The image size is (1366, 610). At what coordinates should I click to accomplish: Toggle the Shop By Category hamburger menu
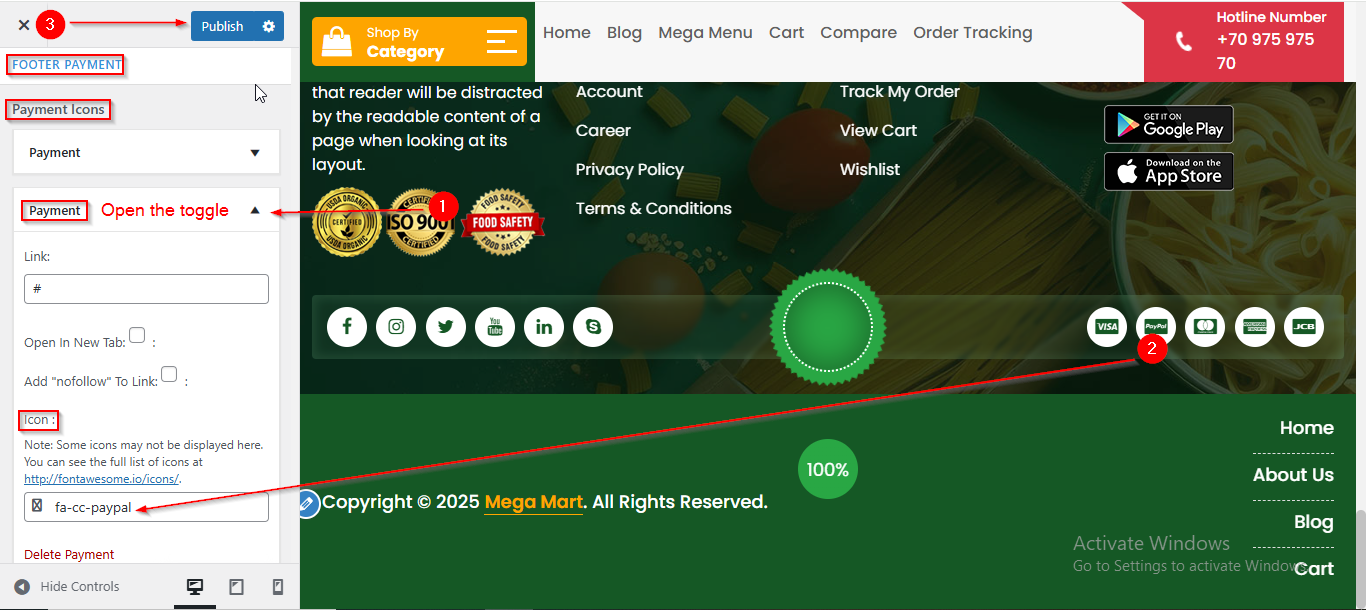point(501,41)
